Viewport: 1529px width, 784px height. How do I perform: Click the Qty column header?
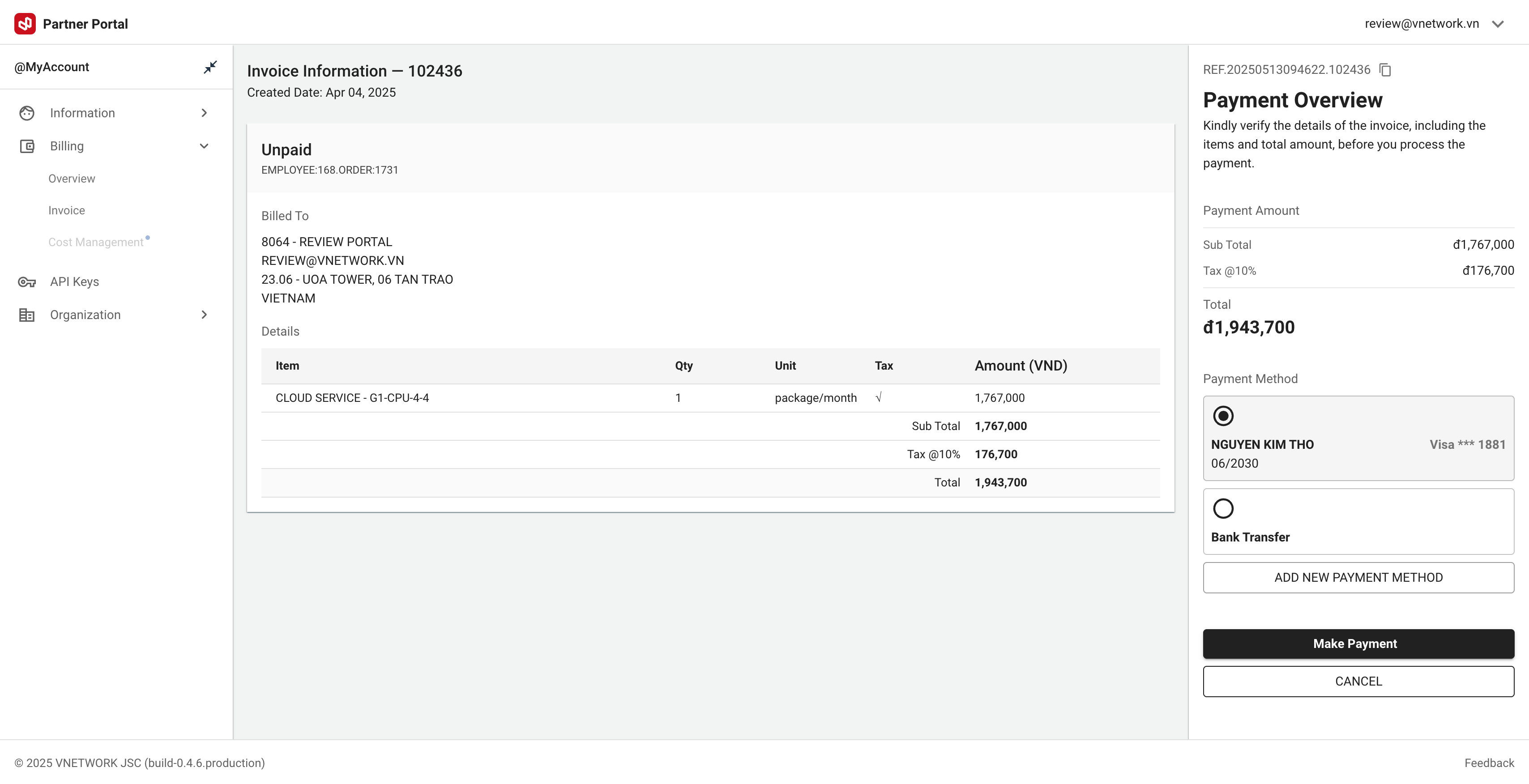tap(684, 366)
